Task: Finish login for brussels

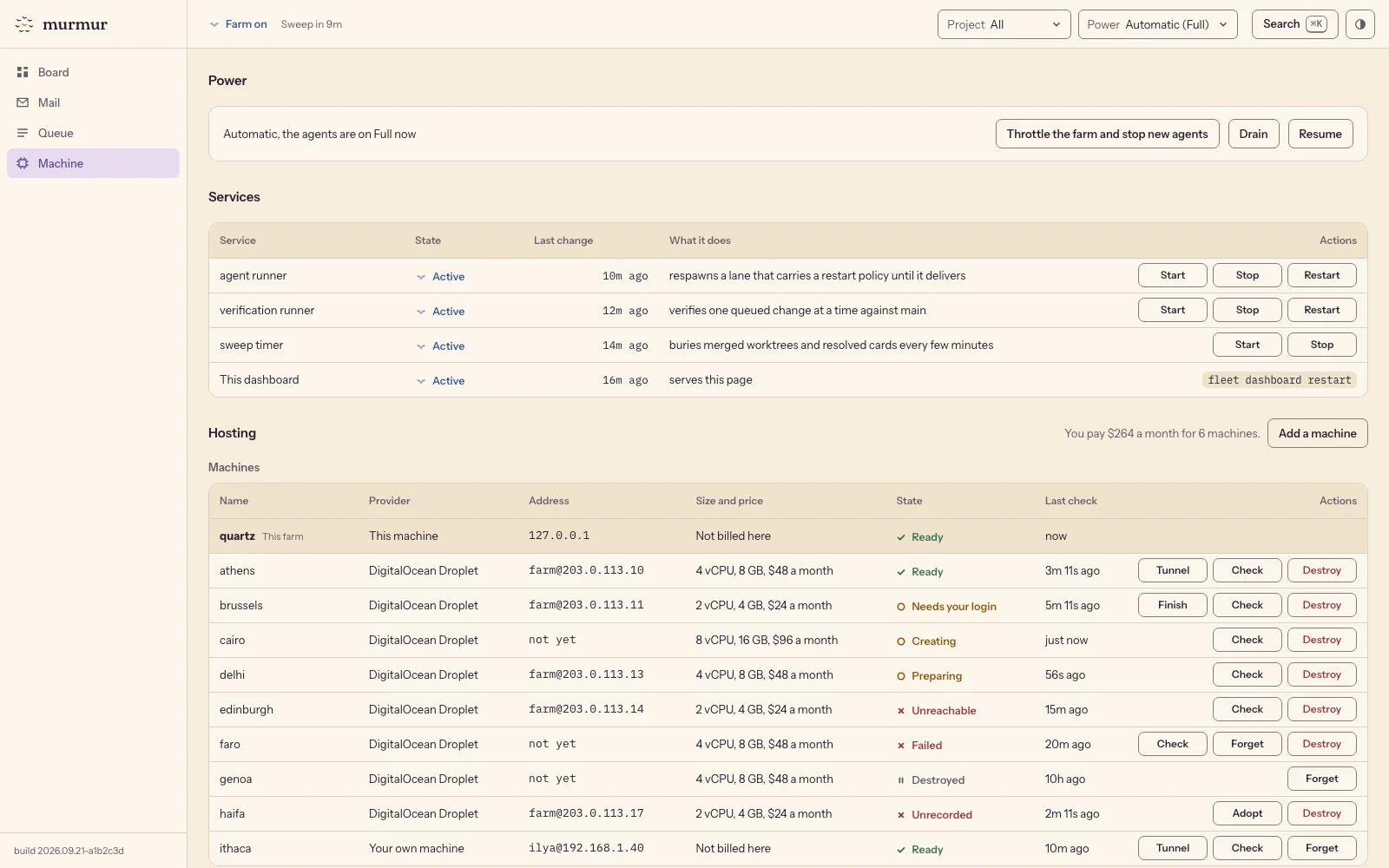Action: tap(1173, 605)
